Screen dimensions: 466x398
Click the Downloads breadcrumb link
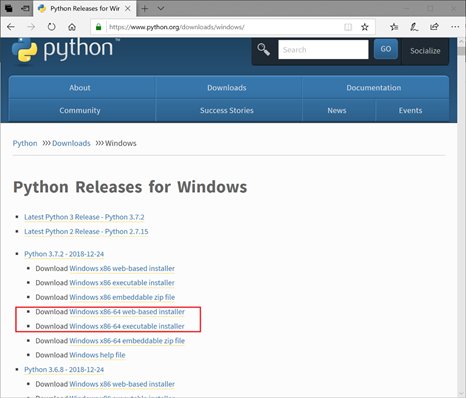[x=71, y=143]
